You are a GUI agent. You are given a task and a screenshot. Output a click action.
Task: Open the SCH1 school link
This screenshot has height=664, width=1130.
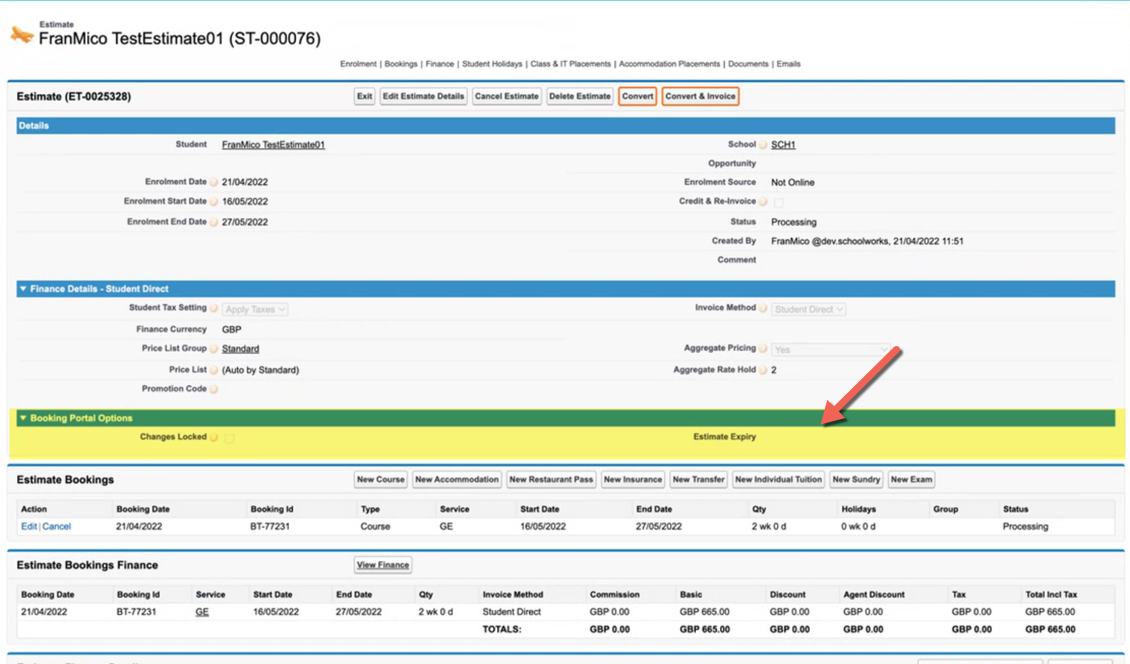(x=783, y=145)
